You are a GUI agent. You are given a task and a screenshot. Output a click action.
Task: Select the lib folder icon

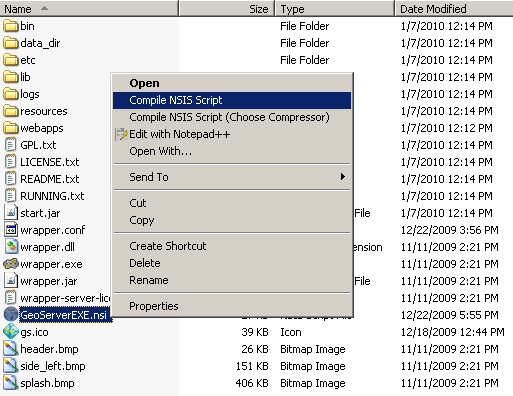coord(11,77)
